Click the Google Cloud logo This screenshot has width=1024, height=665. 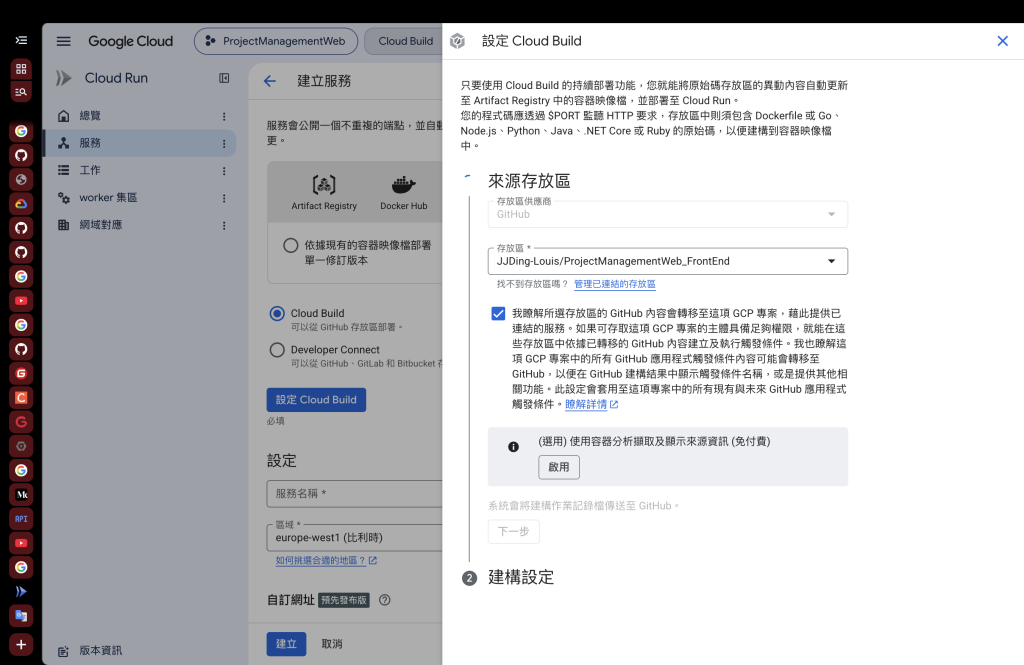[131, 41]
